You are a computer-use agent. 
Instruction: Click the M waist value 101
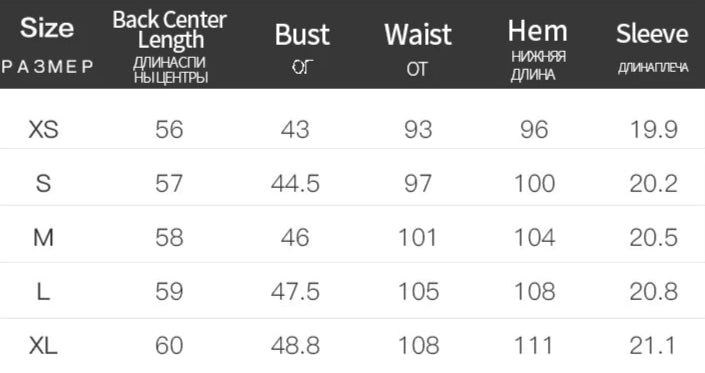point(418,237)
